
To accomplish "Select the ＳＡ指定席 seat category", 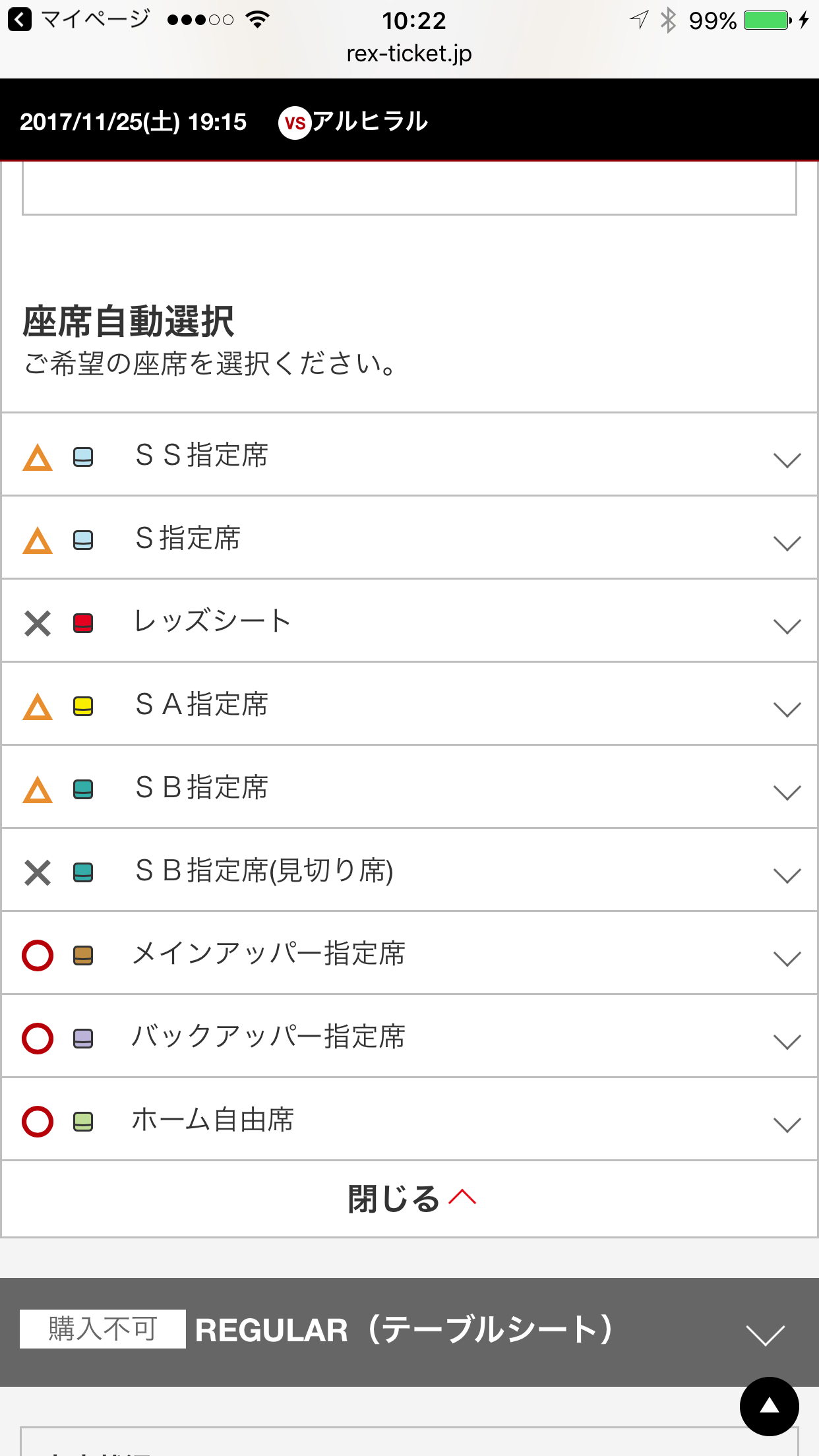I will tap(202, 704).
